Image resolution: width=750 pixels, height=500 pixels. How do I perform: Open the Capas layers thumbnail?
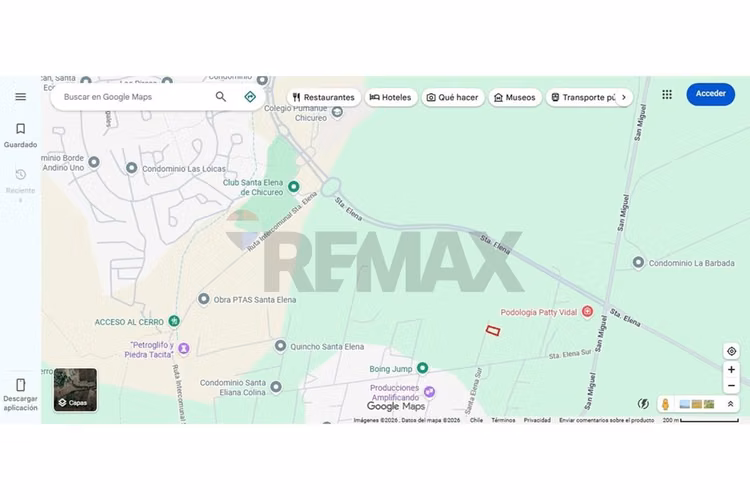(x=75, y=390)
